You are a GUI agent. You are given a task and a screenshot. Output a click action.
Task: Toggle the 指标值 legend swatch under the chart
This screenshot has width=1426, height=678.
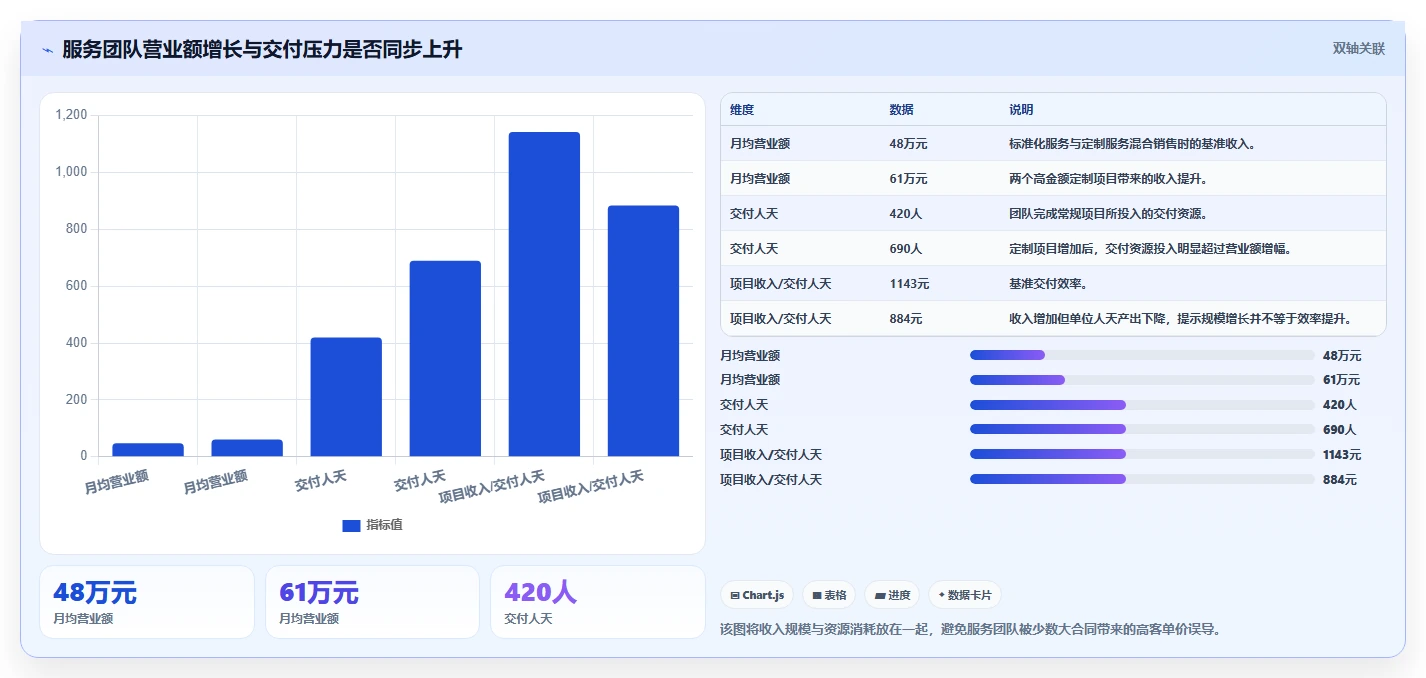pos(351,525)
